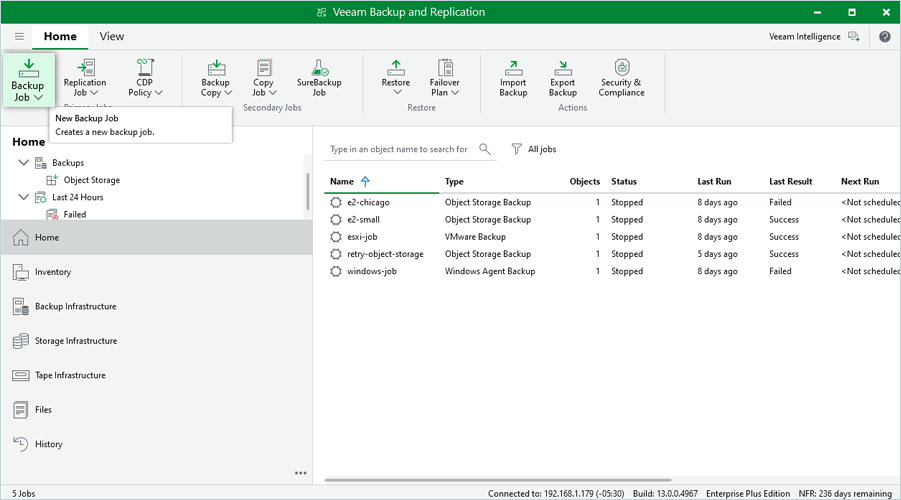Collapse the Last 24 Hours tree node

coord(24,197)
